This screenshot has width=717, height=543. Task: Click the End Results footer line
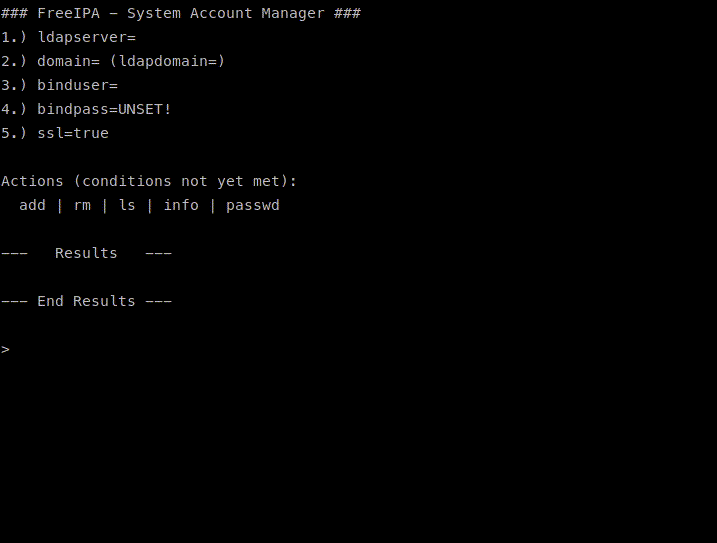86,301
